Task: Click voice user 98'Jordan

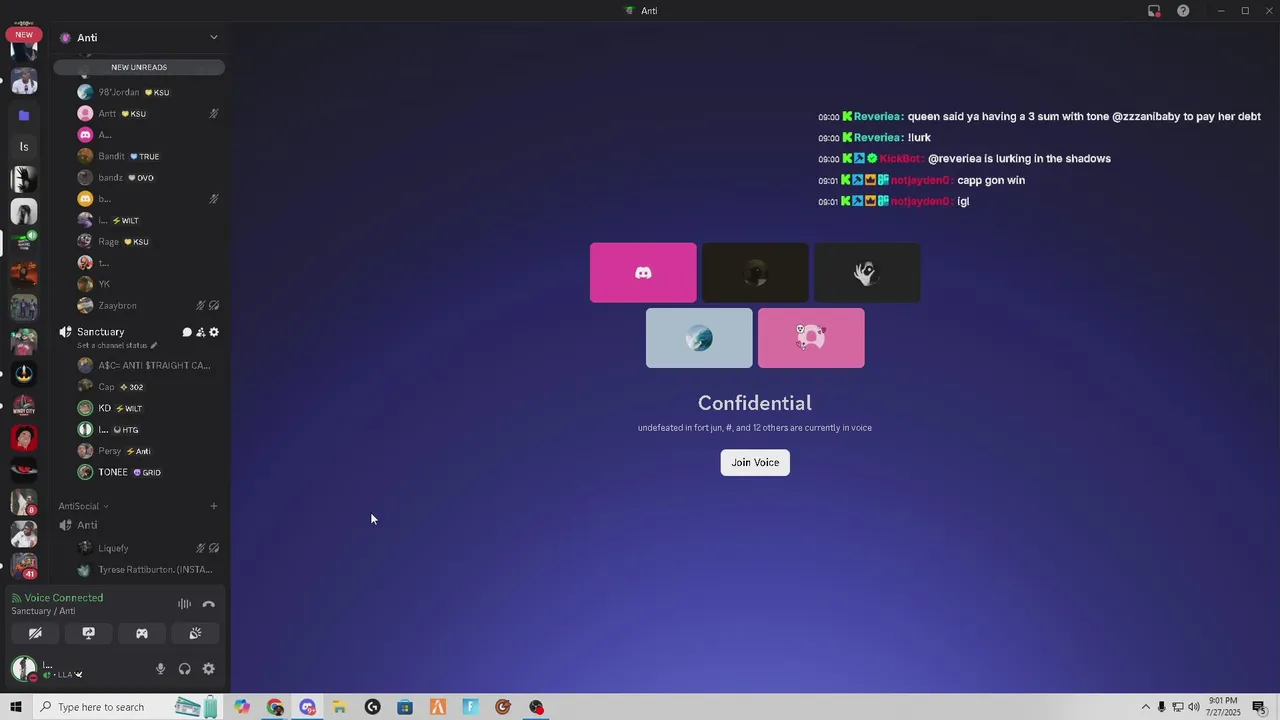Action: tap(150, 92)
